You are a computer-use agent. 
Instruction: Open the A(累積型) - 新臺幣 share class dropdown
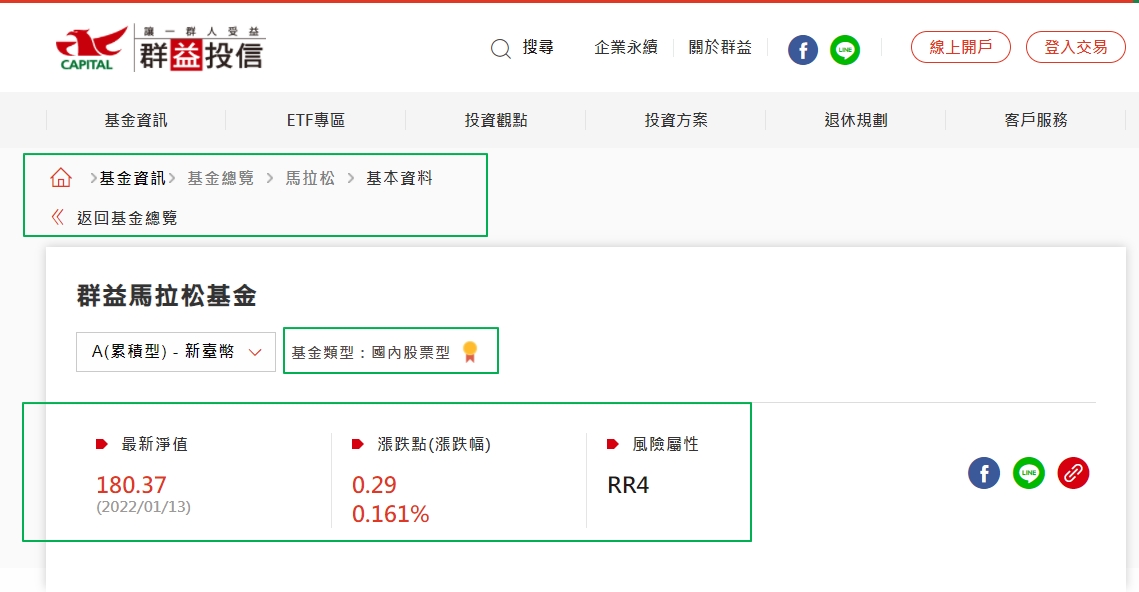[175, 351]
